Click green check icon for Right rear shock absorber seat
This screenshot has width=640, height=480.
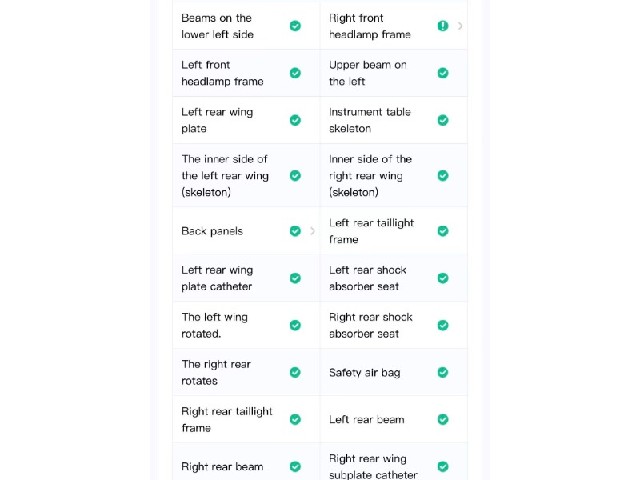(x=443, y=325)
